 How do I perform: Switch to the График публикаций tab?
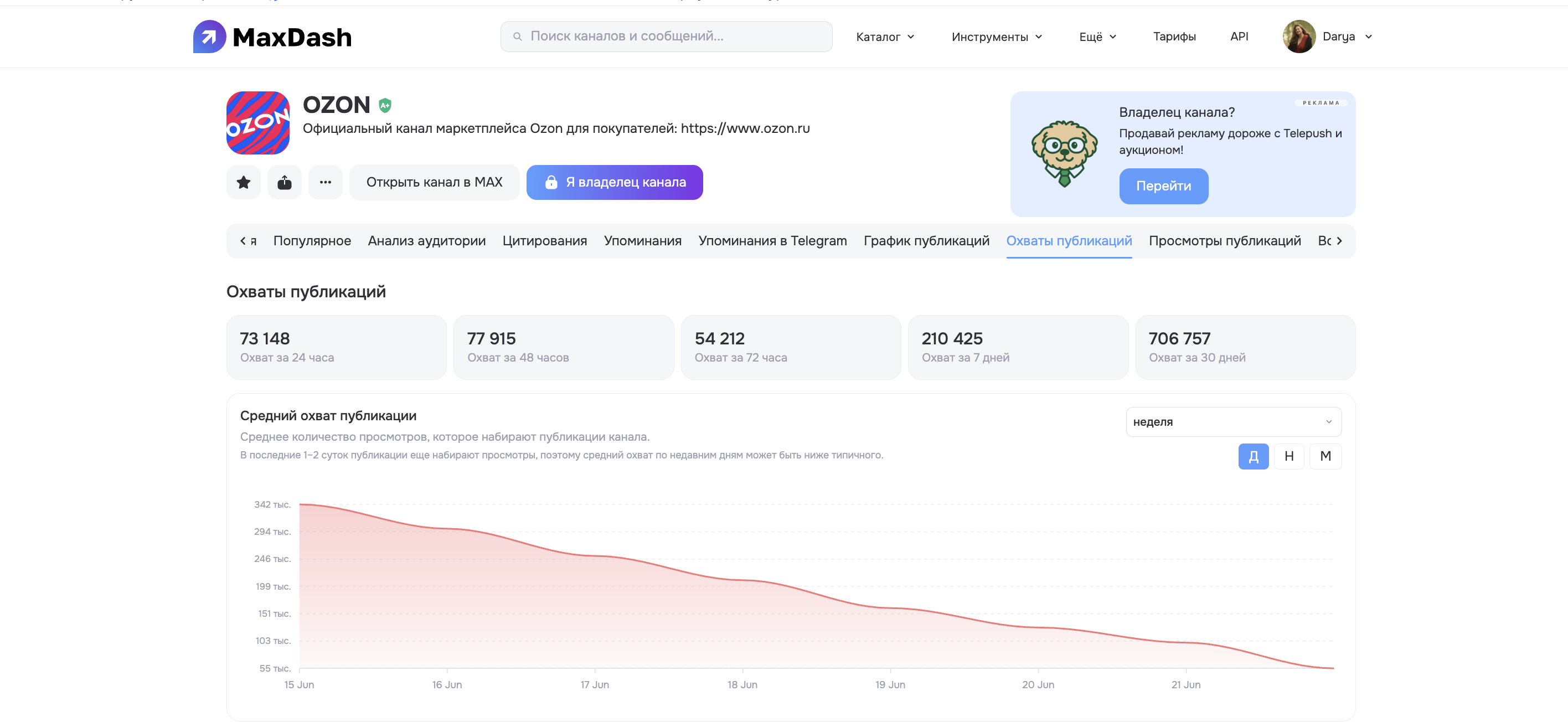coord(926,241)
